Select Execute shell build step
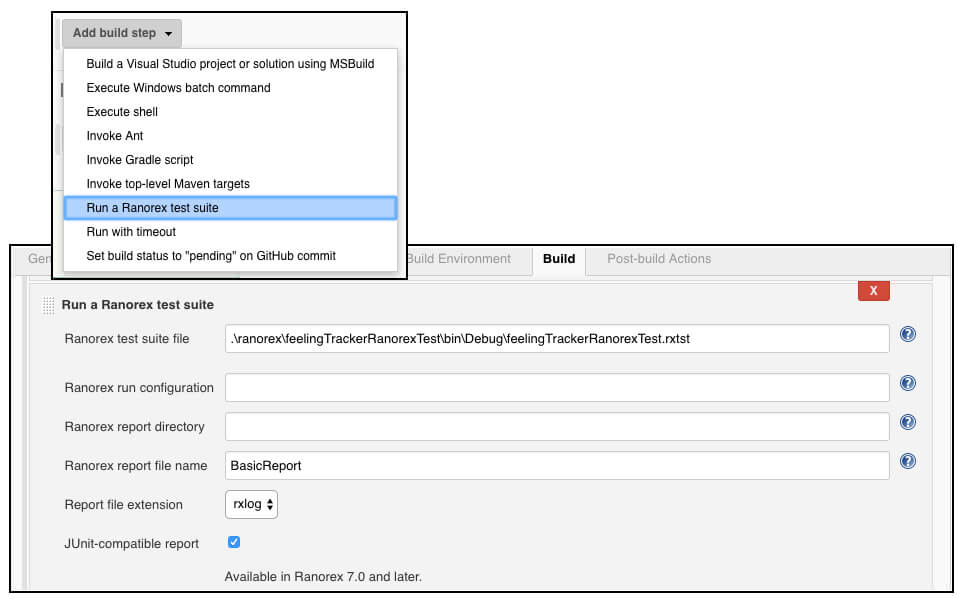The width and height of the screenshot is (964, 599). 230,112
